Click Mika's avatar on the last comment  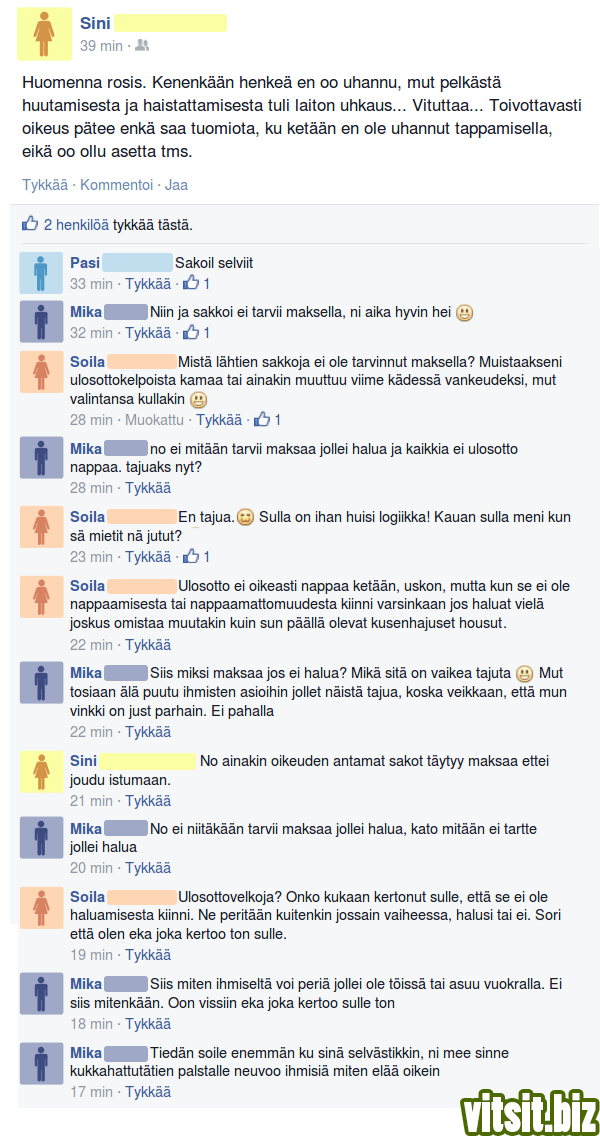coord(41,1064)
